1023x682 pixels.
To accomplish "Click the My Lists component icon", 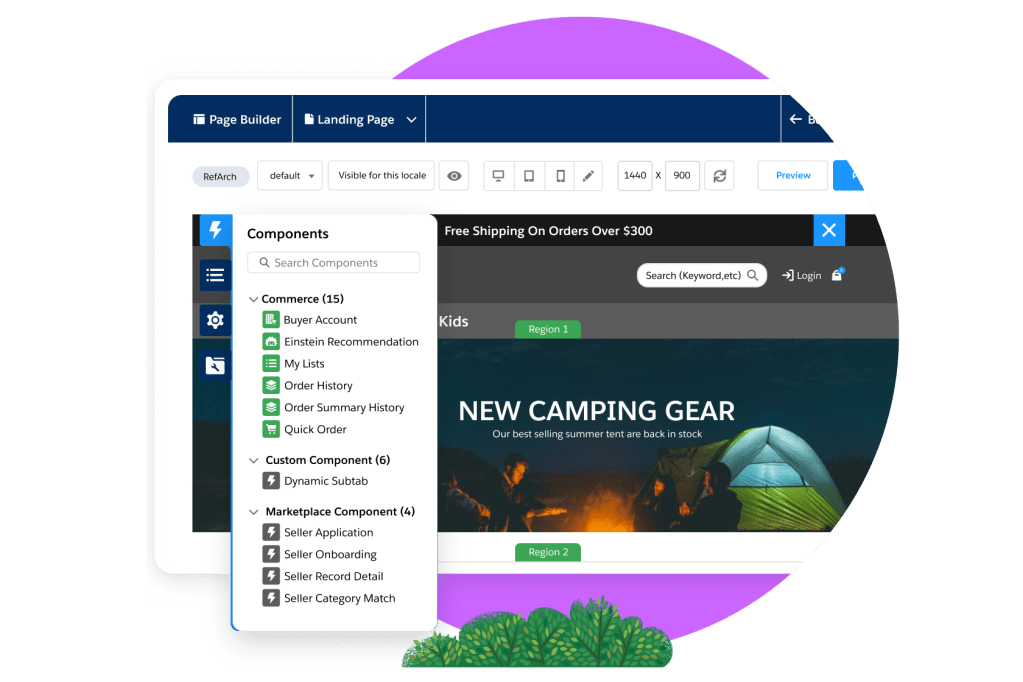I will 271,364.
